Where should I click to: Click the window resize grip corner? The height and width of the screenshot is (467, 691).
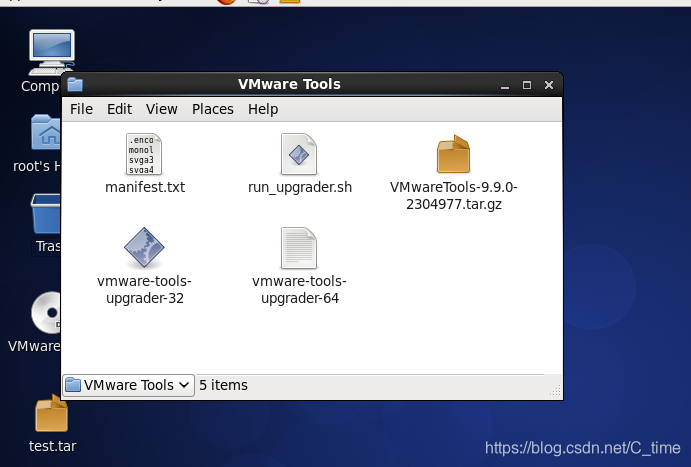(555, 390)
